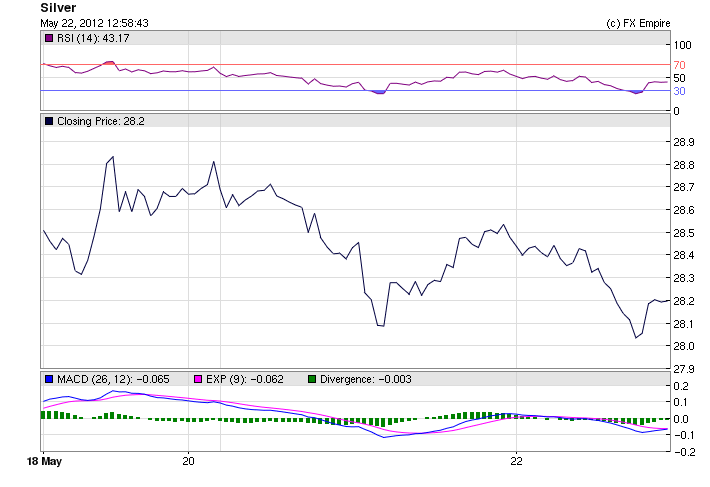The width and height of the screenshot is (710, 487).
Task: Click the red '70' RSI axis label
Action: [x=679, y=65]
